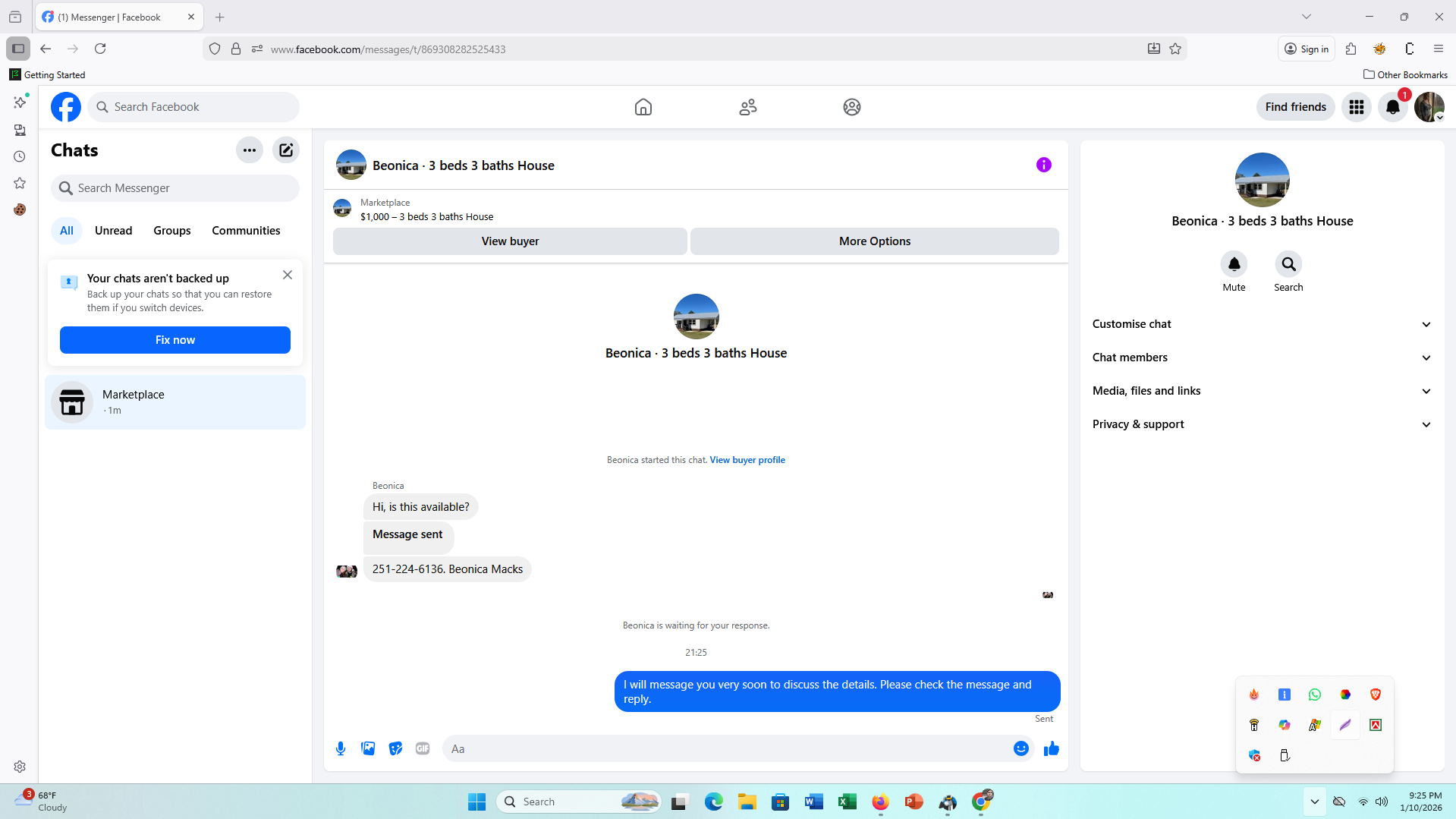1456x819 pixels.
Task: Dismiss the chats backup notice
Action: 288,275
